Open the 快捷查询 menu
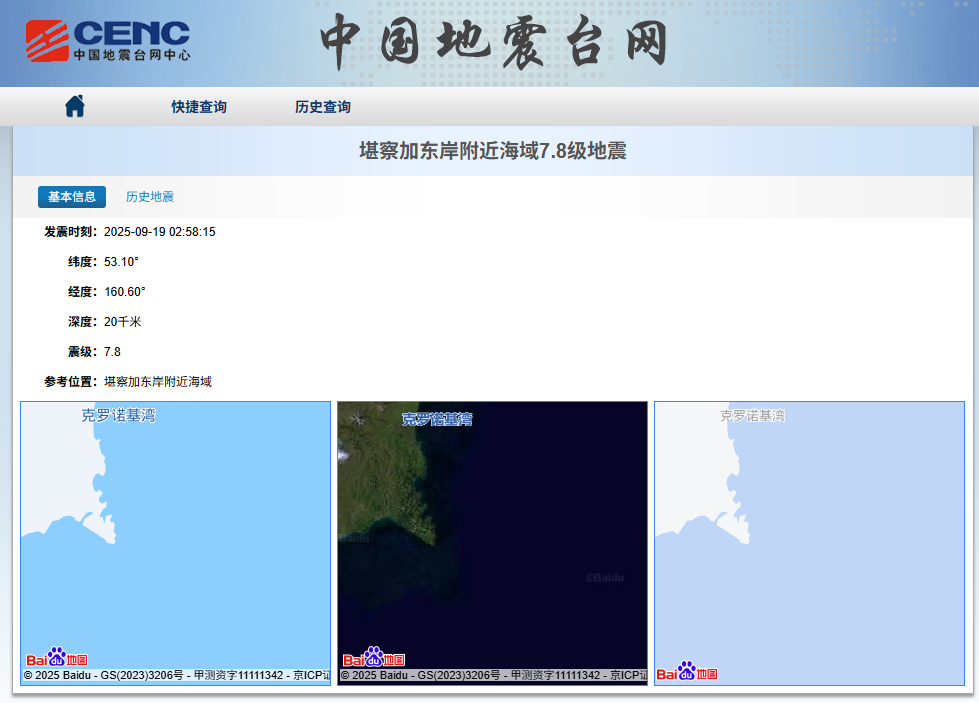979x703 pixels. (x=199, y=107)
